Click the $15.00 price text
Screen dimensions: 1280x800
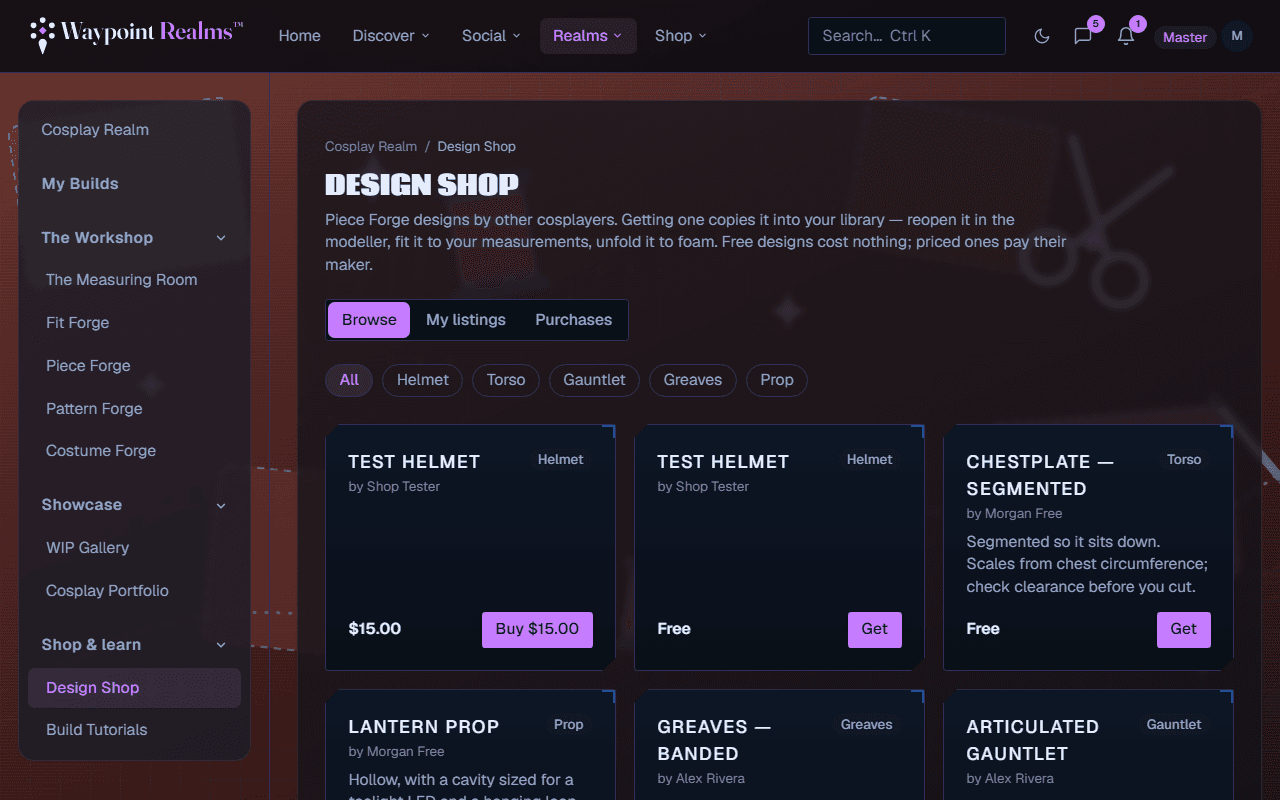point(375,629)
